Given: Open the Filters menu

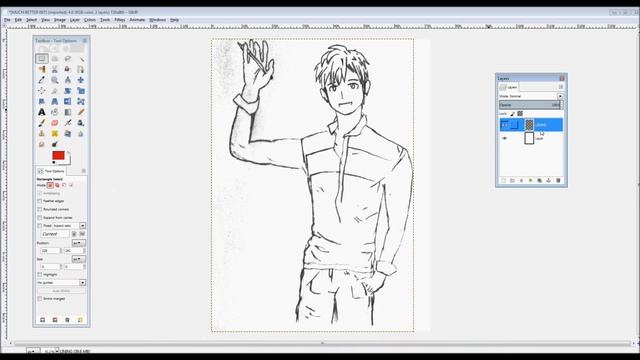Looking at the screenshot, I should [120, 20].
